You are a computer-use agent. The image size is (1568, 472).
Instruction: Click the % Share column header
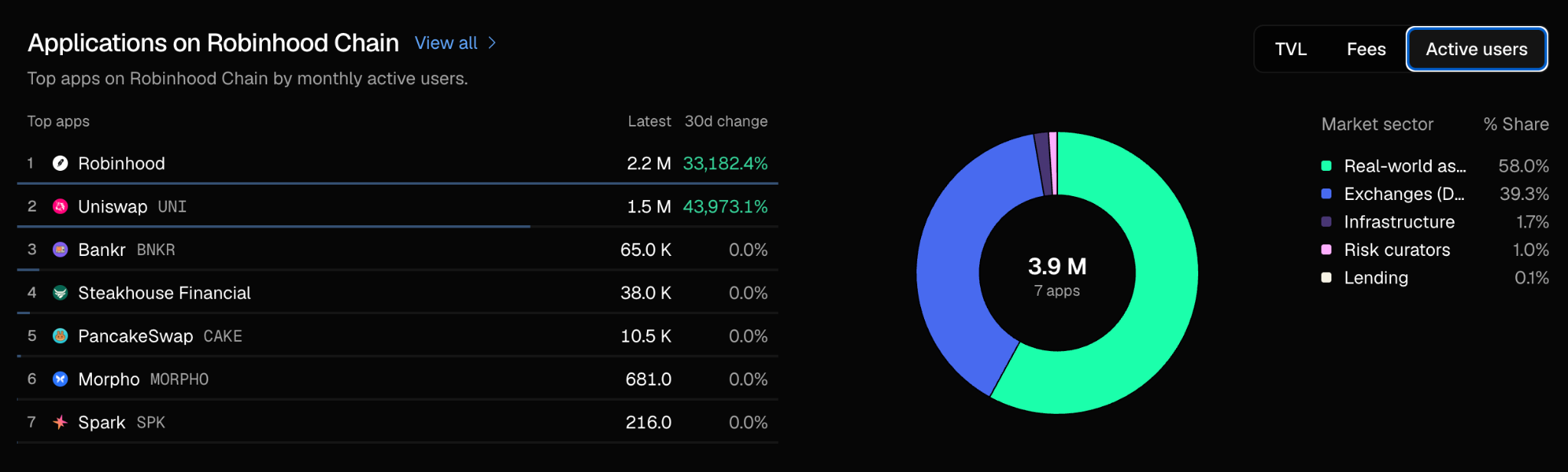[x=1516, y=124]
